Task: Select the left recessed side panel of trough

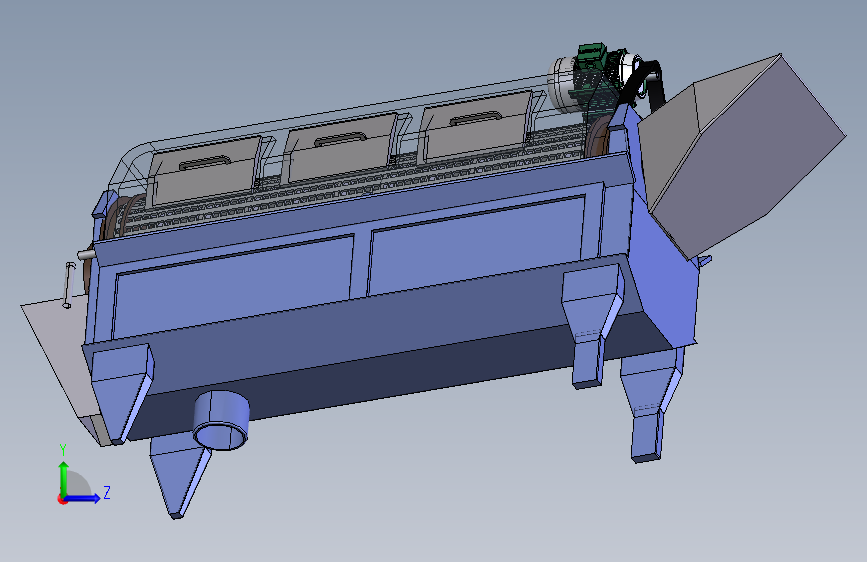Action: [x=232, y=285]
